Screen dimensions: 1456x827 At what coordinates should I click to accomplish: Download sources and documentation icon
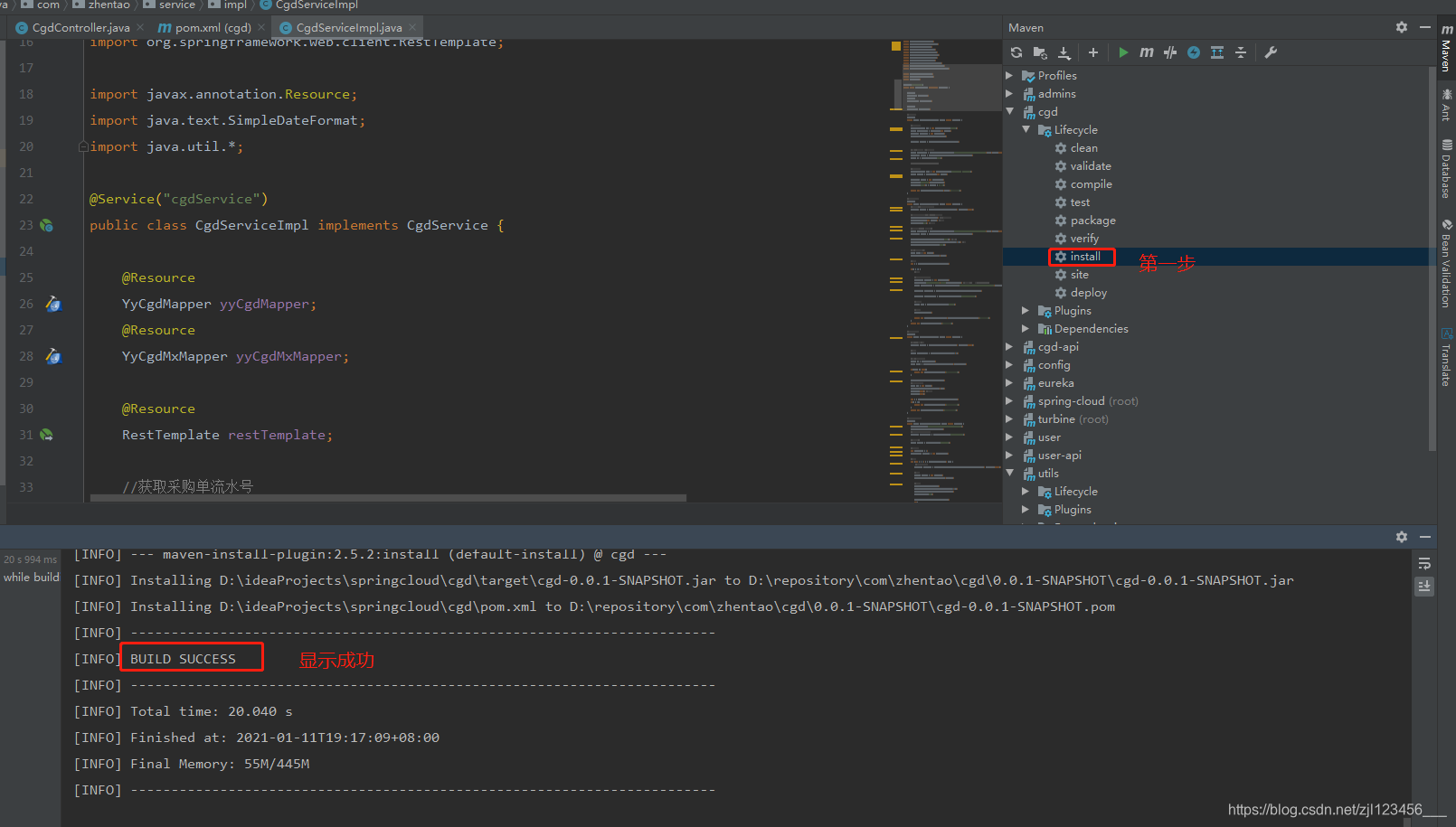pos(1064,52)
